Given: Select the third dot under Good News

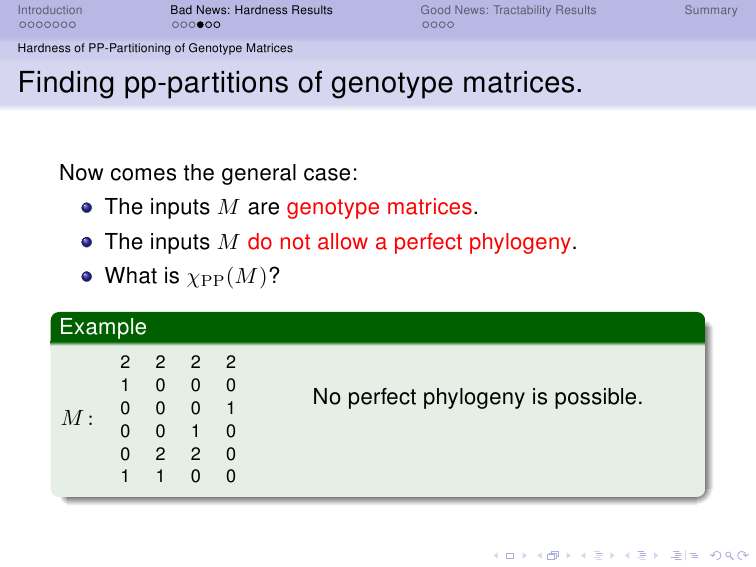Looking at the screenshot, I should (442, 25).
